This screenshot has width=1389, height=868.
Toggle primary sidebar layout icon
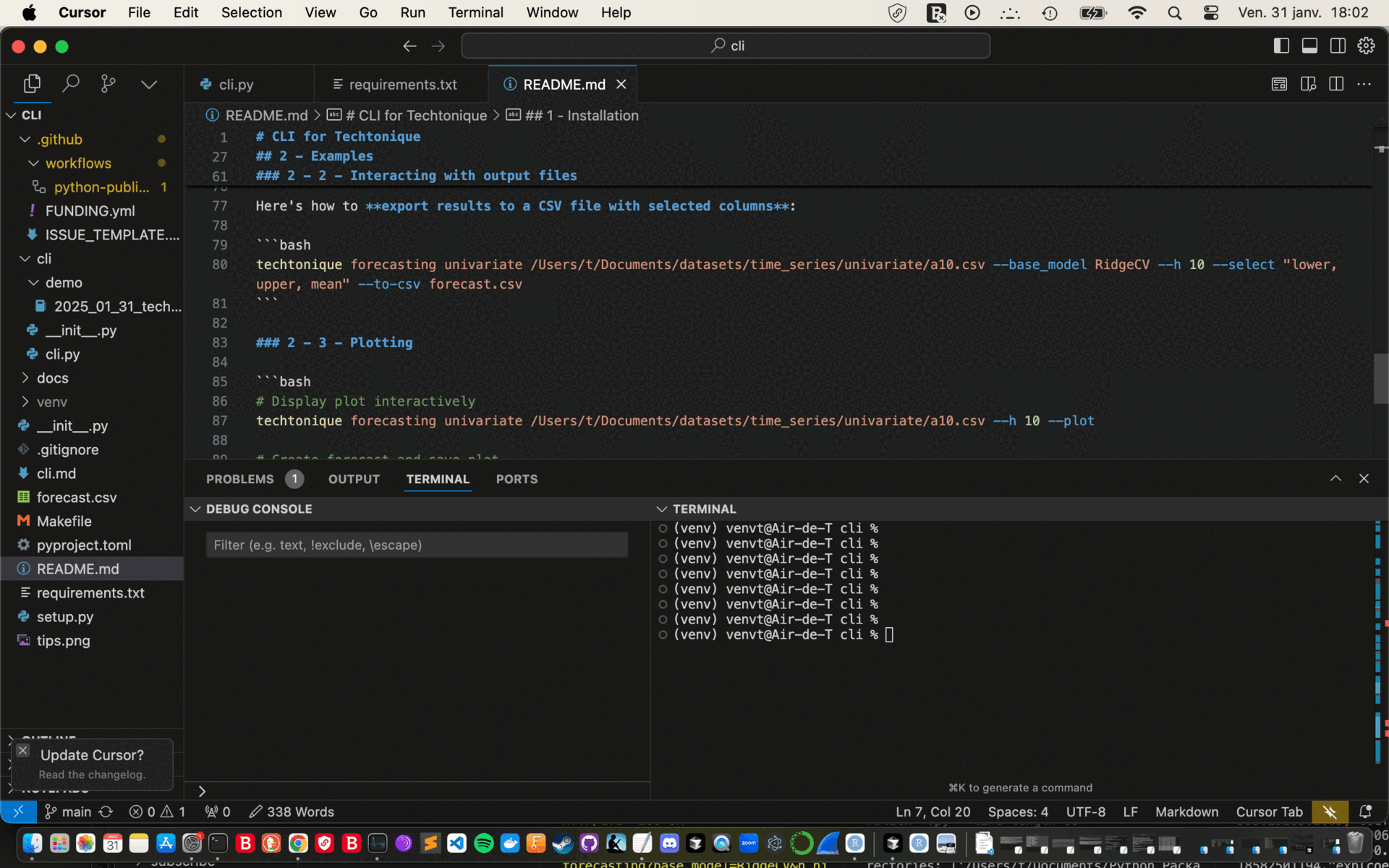tap(1281, 46)
